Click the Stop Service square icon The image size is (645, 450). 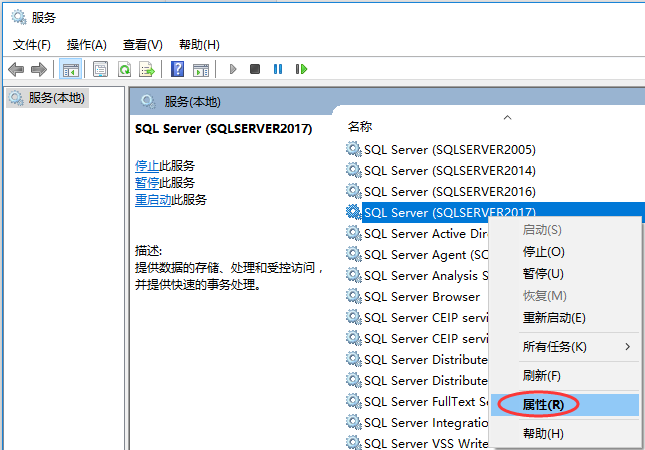point(255,69)
